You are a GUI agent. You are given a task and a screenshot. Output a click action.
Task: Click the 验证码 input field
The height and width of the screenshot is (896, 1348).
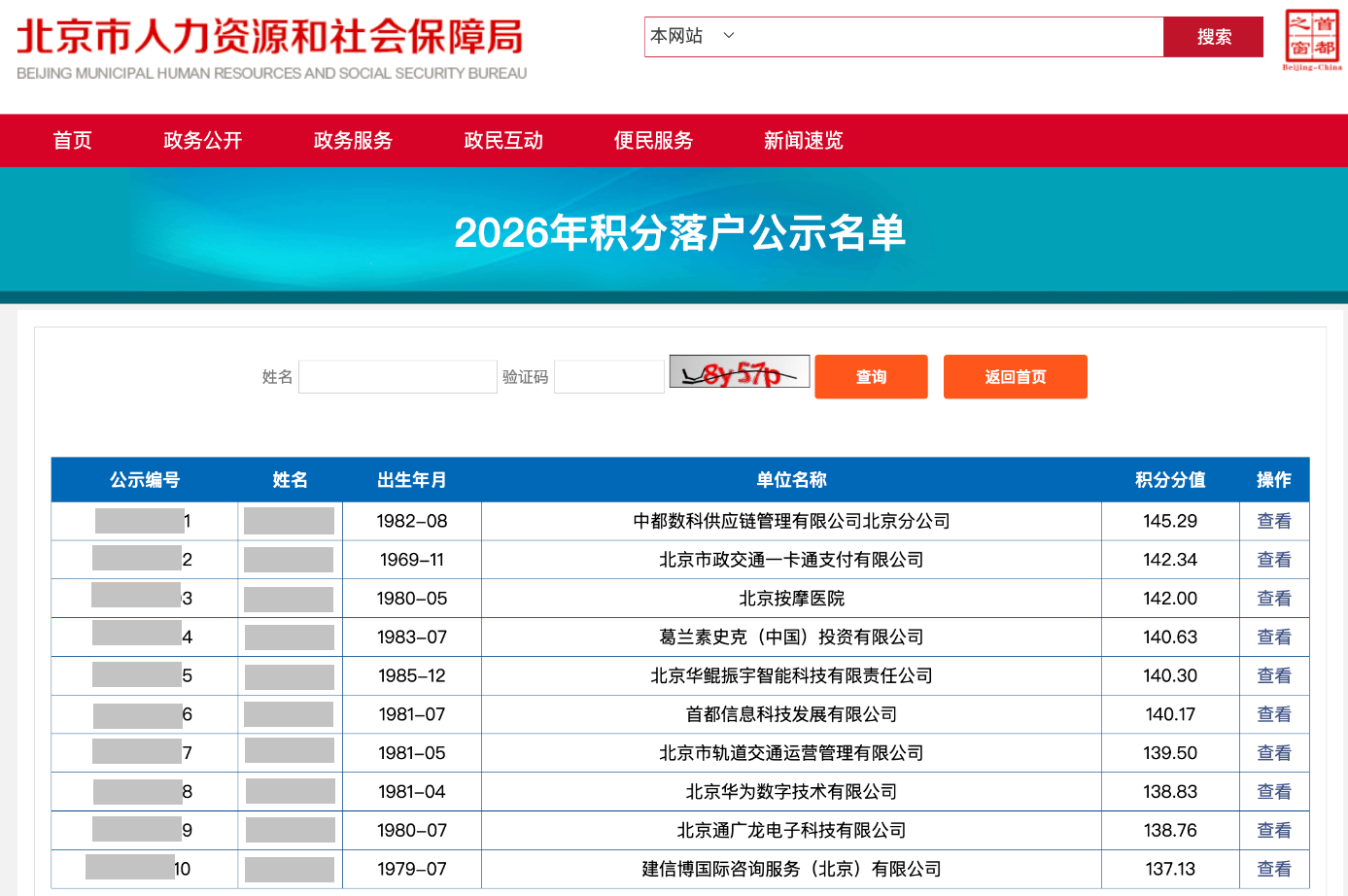click(608, 377)
